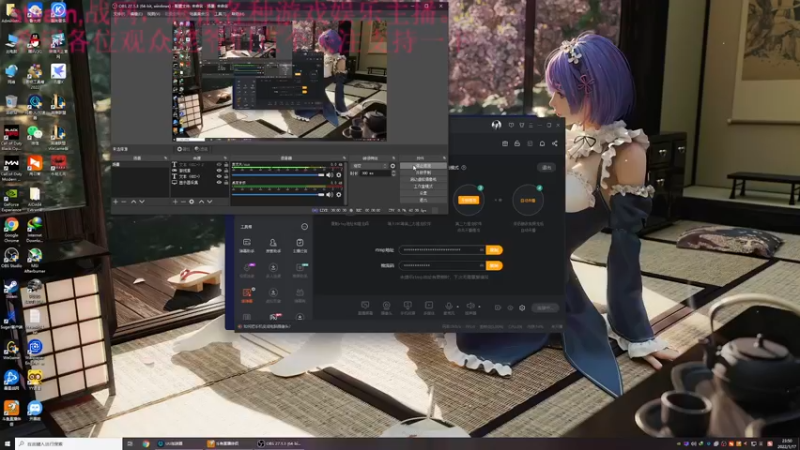Click the gift-box icon in streaming app header row
This screenshot has width=800, height=450.
coord(505,143)
